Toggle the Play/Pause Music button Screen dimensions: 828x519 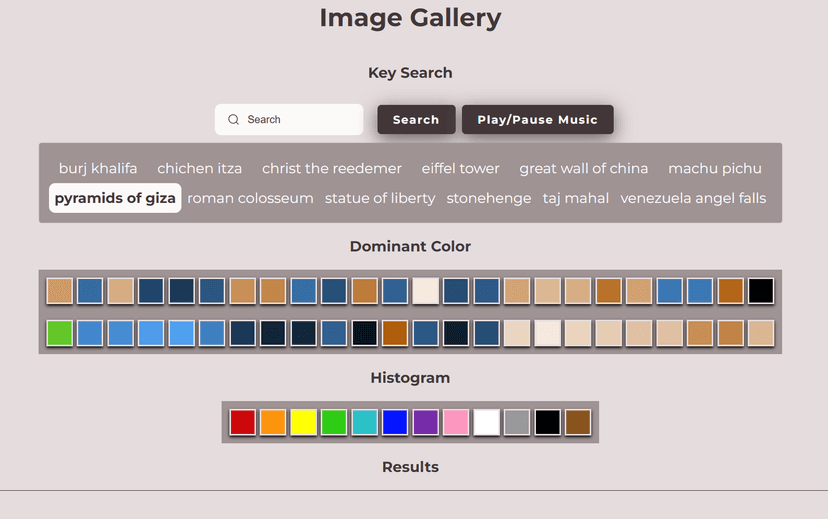(x=537, y=120)
